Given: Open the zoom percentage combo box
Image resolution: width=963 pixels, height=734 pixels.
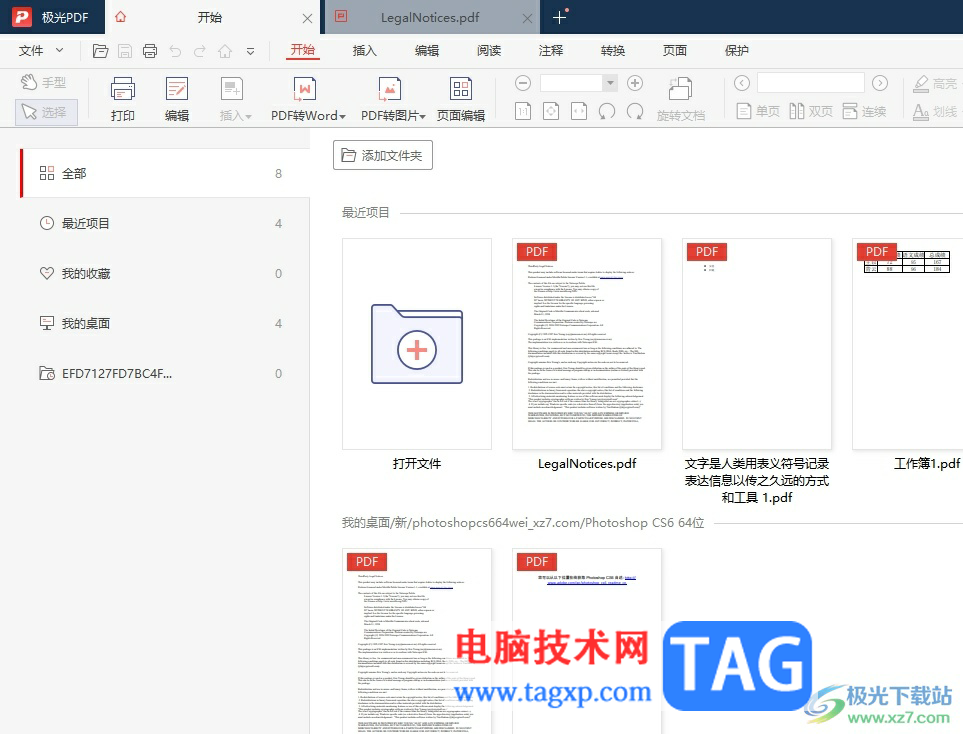Looking at the screenshot, I should (578, 82).
